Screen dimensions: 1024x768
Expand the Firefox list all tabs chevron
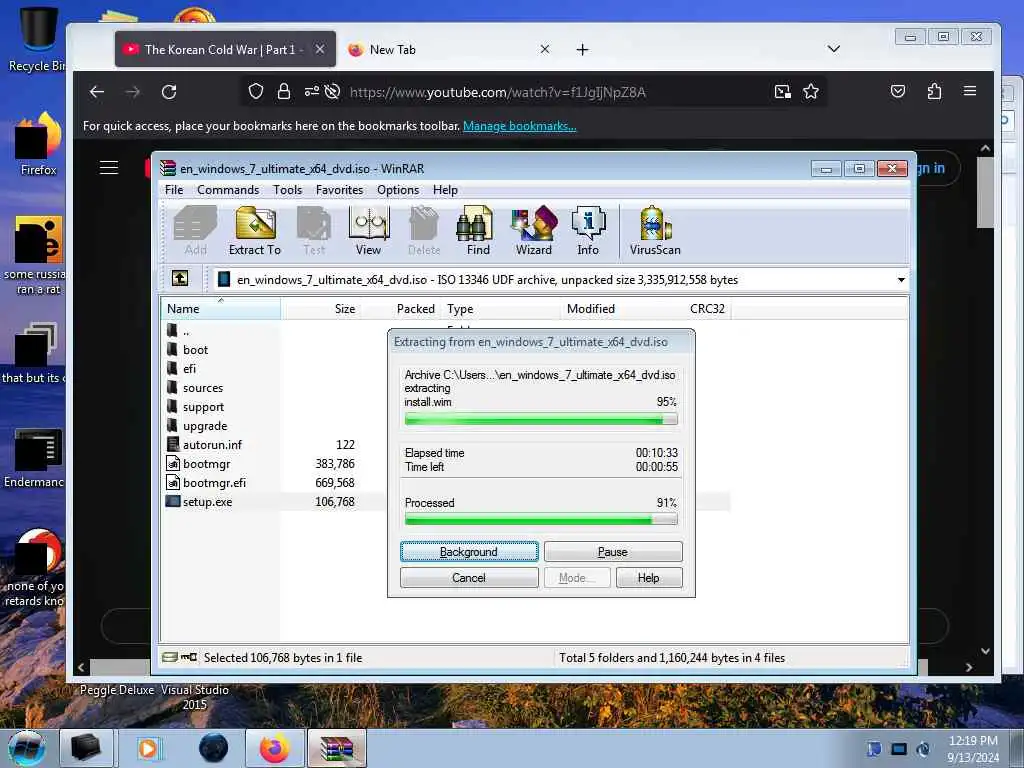pyautogui.click(x=834, y=49)
